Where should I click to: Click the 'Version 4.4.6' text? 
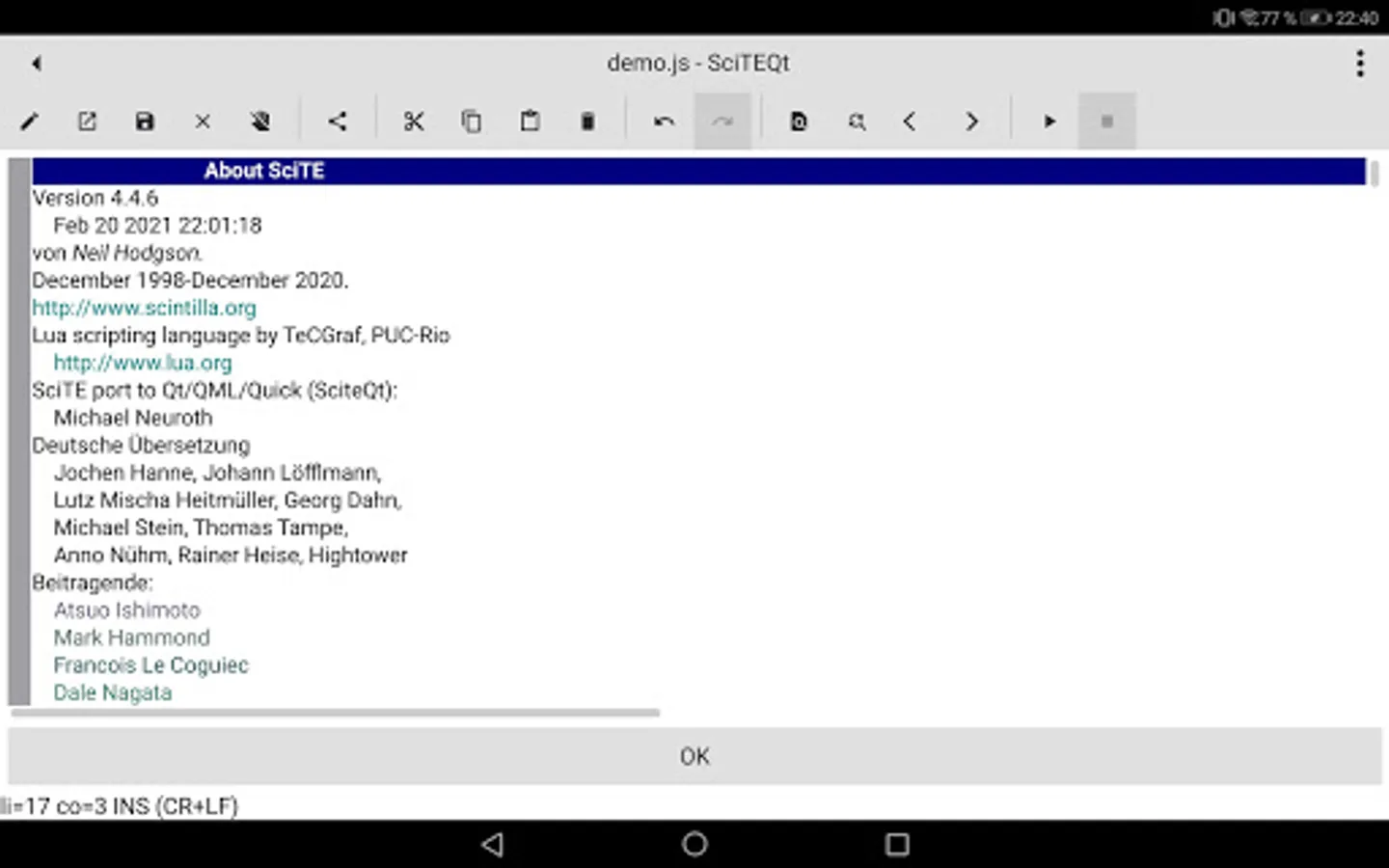coord(95,198)
